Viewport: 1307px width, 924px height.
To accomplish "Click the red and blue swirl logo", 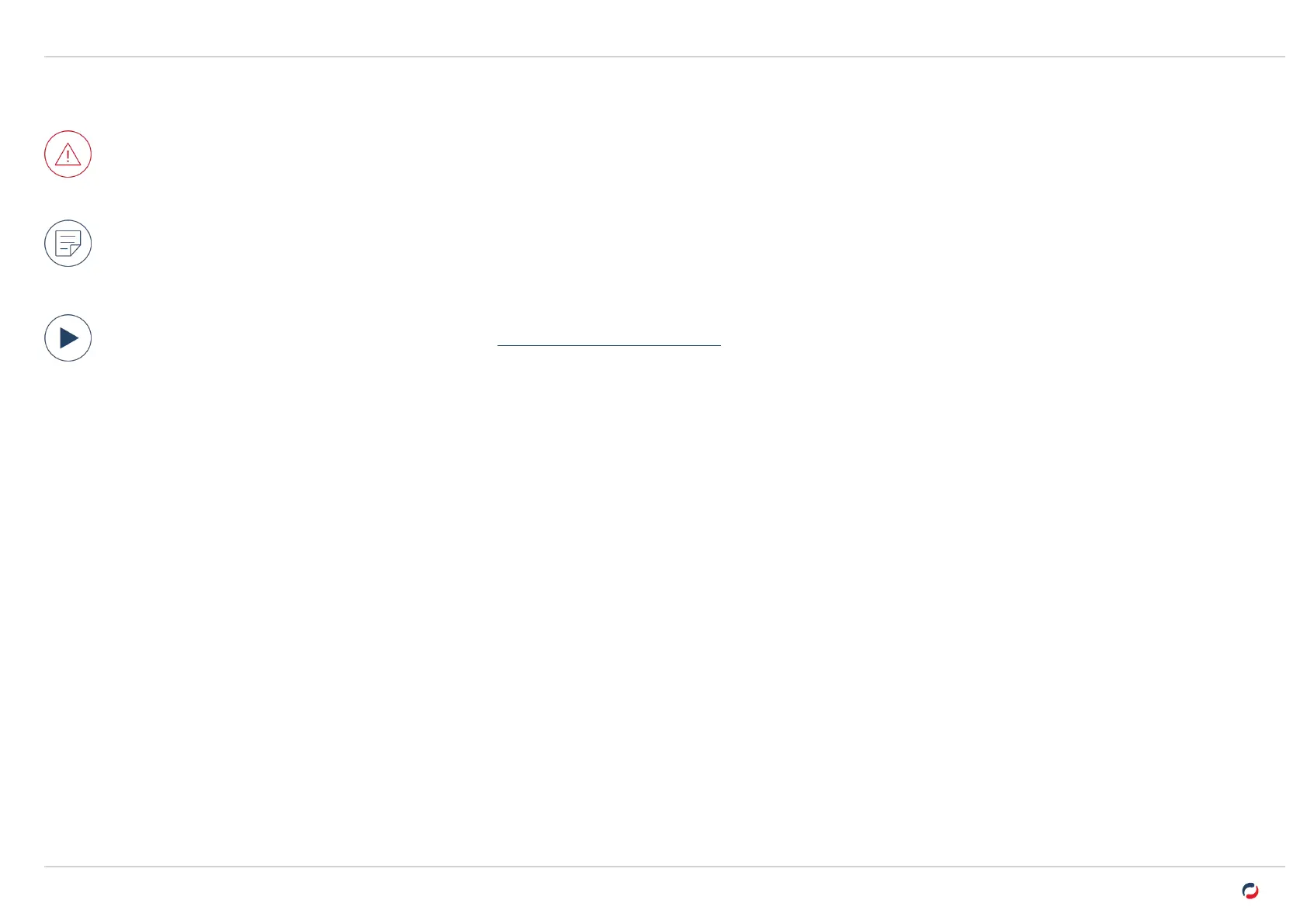I will [1250, 891].
